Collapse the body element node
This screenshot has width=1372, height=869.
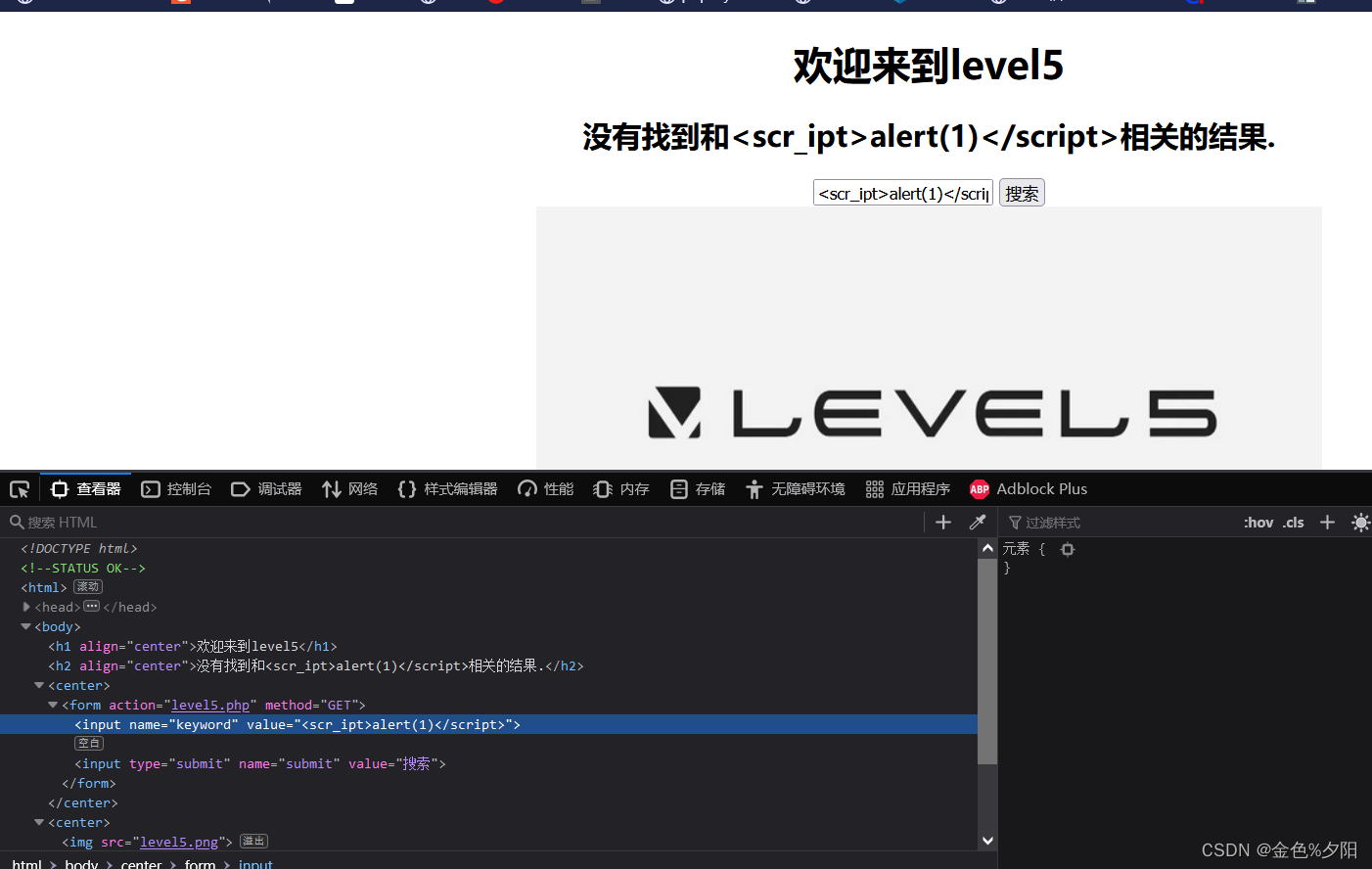[x=26, y=626]
